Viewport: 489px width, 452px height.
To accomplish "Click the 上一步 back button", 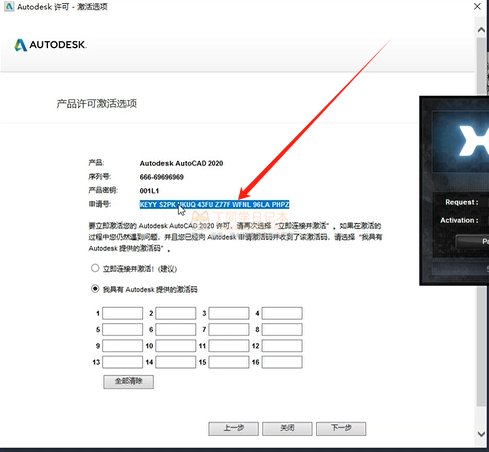I will 233,428.
